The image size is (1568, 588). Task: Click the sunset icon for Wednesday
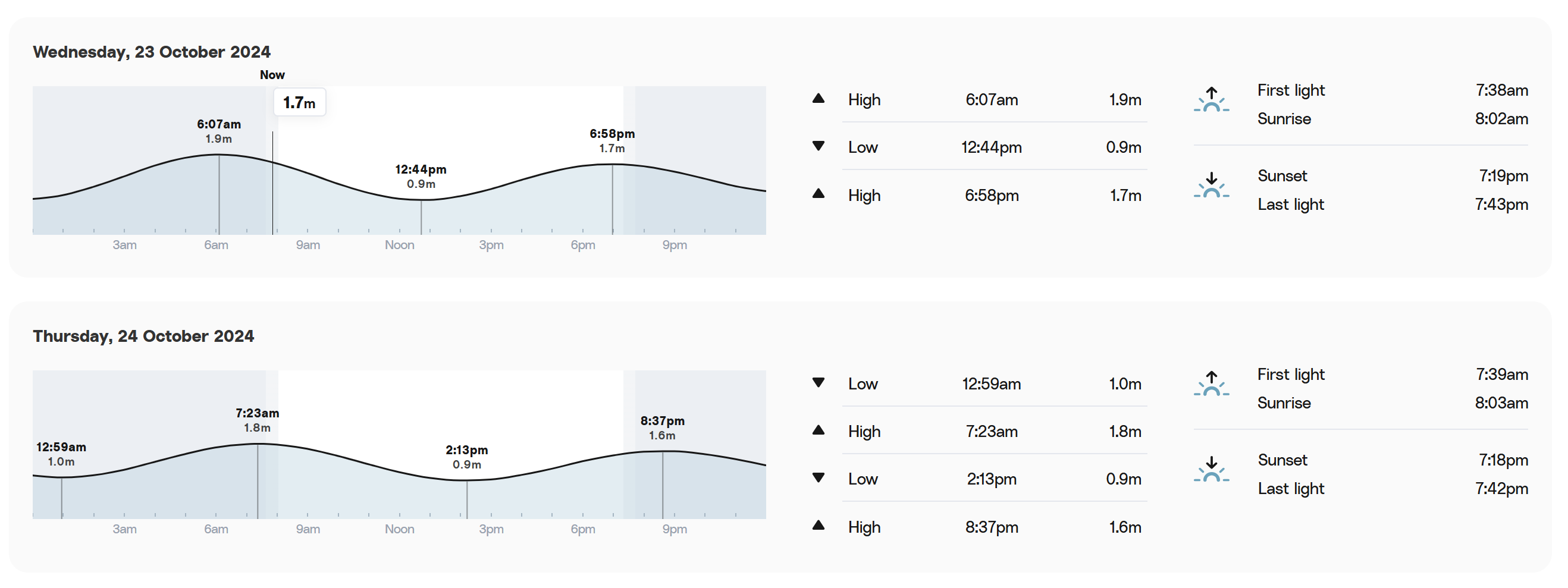point(1211,185)
